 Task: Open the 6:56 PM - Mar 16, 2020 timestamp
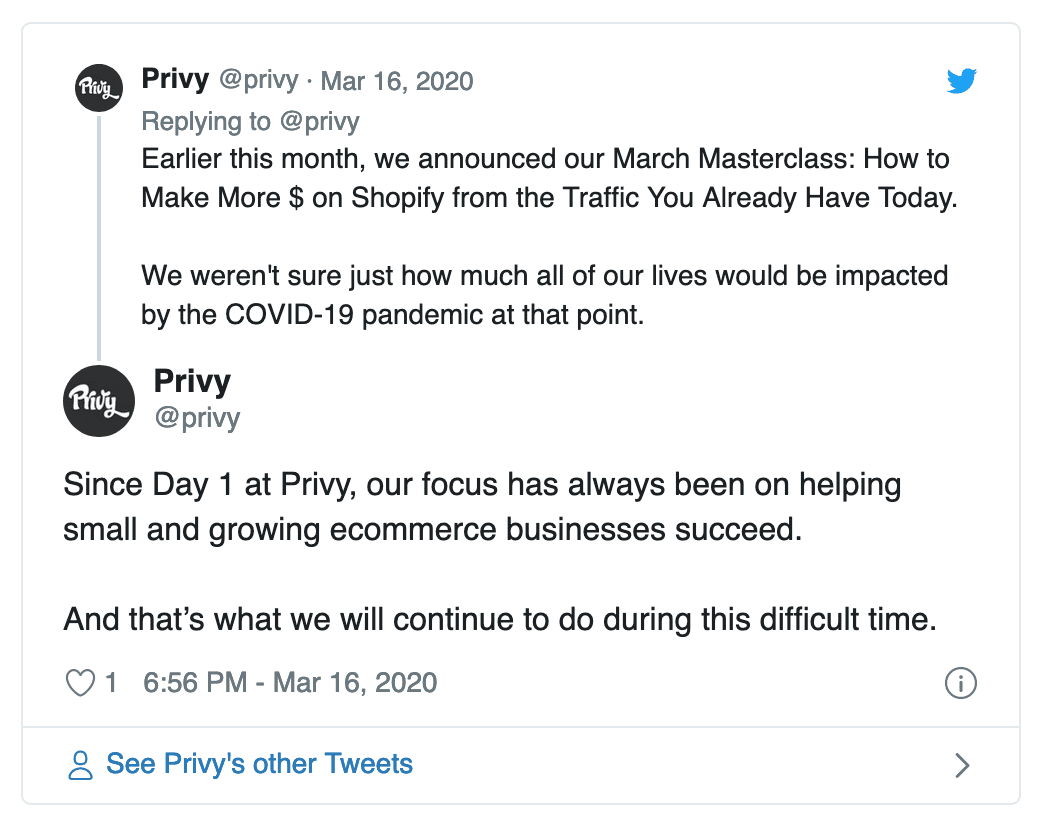click(290, 683)
